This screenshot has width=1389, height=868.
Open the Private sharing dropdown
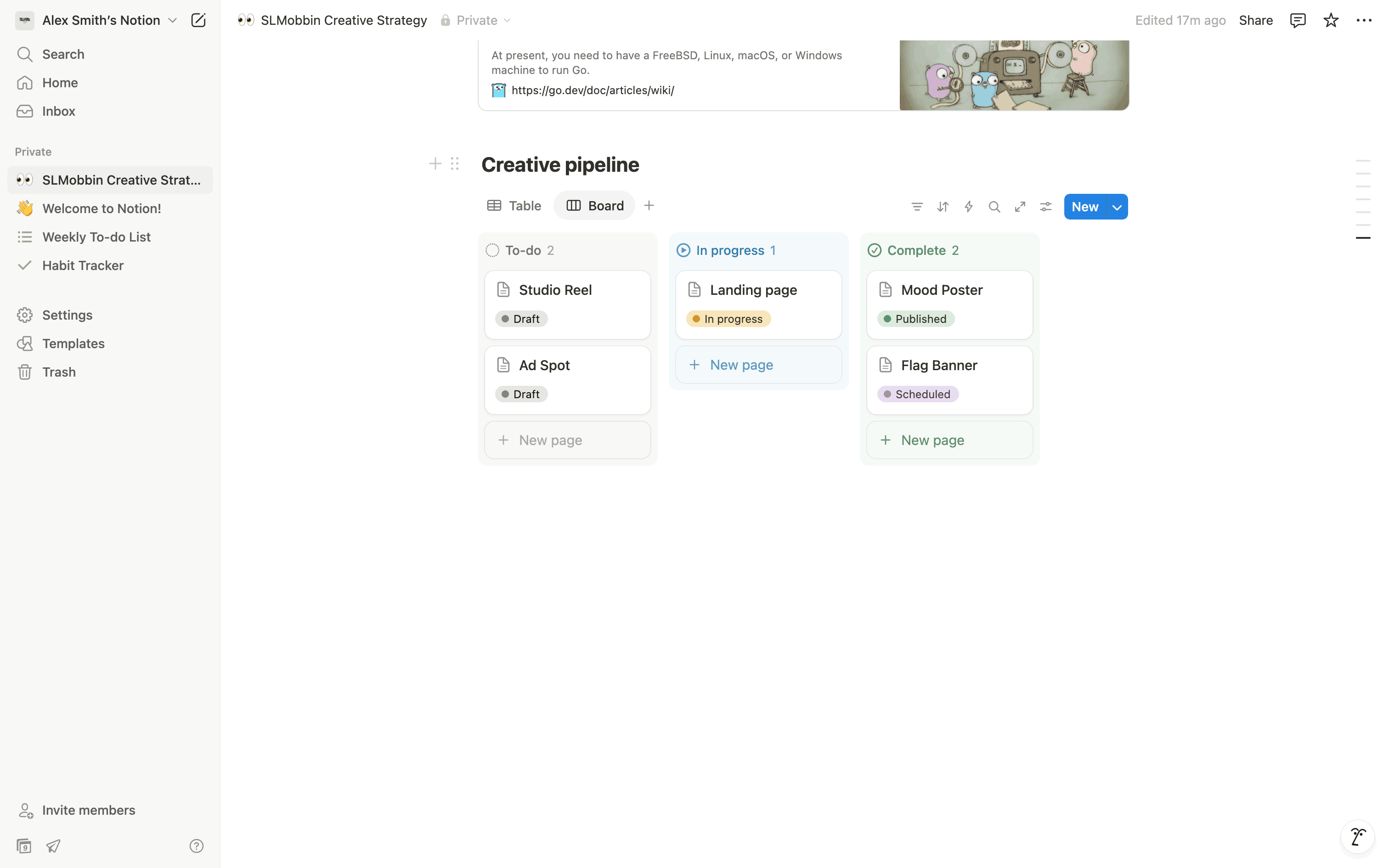coord(476,21)
